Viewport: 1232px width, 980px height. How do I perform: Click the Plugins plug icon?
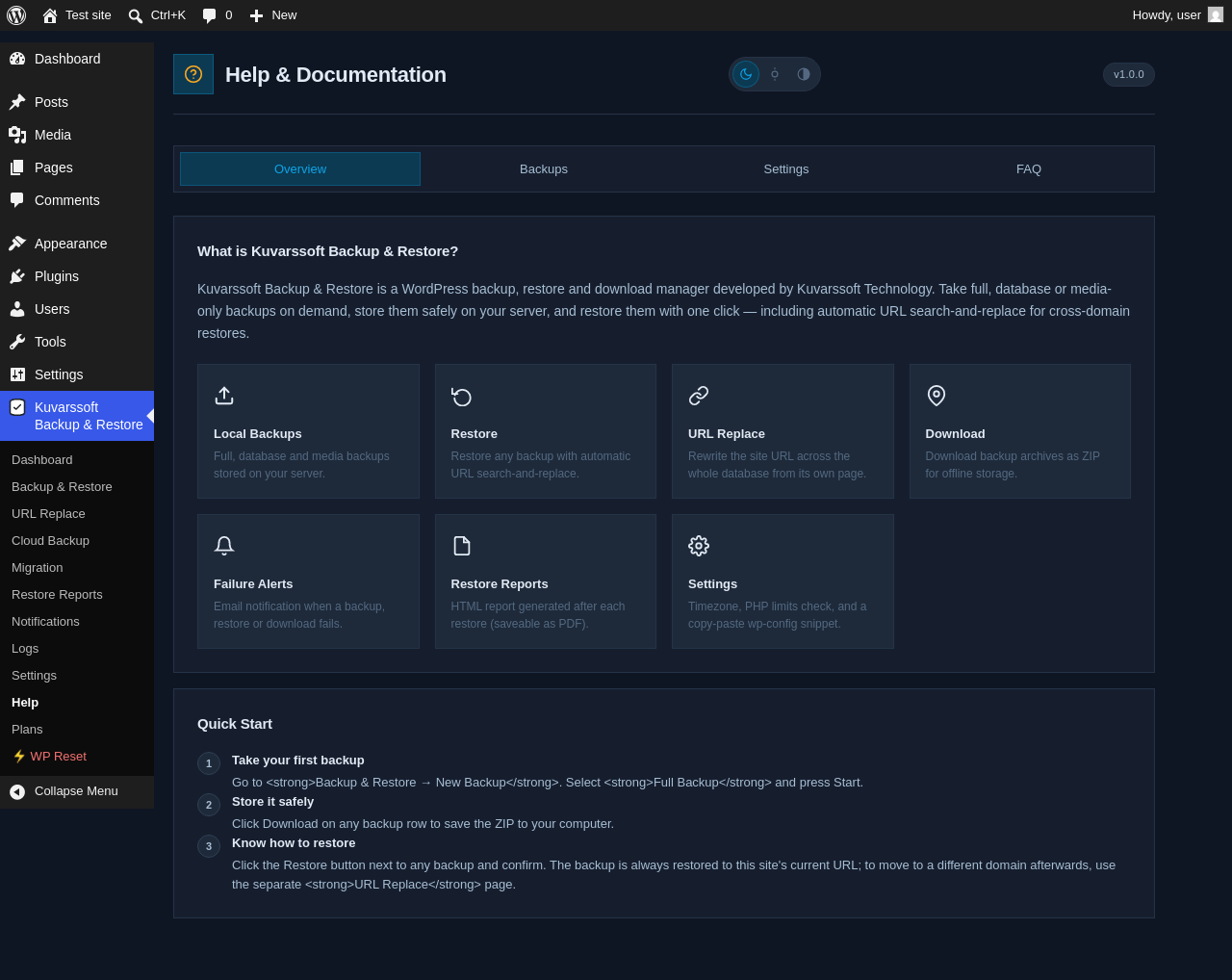[17, 276]
